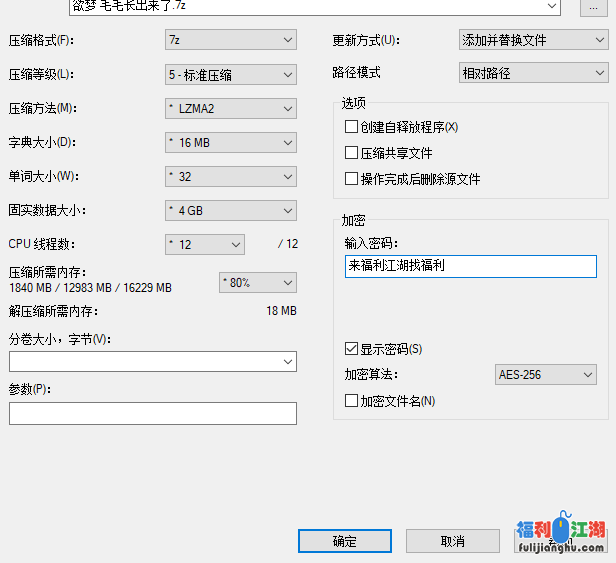Enable 操作完成后删除源文件 checkbox
Viewport: 616px width, 563px height.
tap(351, 179)
